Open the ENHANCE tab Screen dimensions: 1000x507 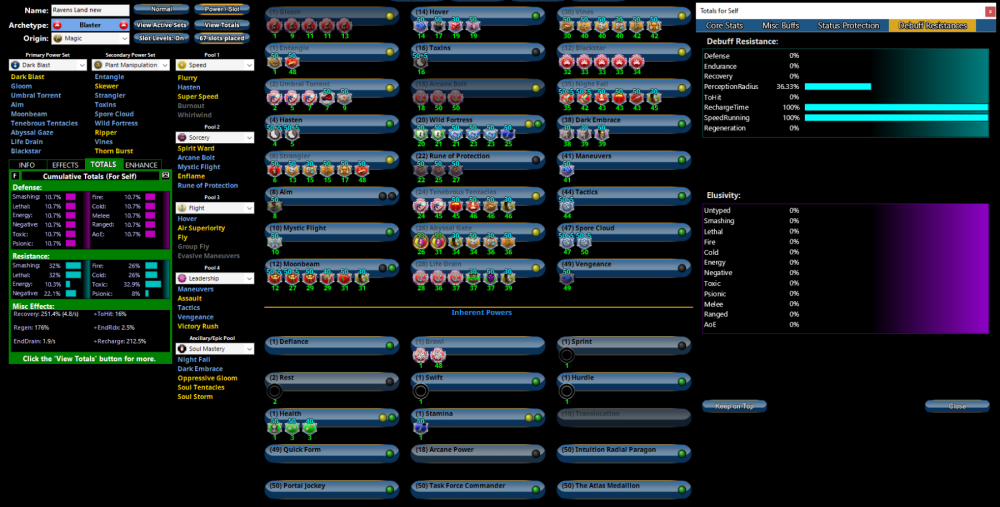(x=141, y=164)
